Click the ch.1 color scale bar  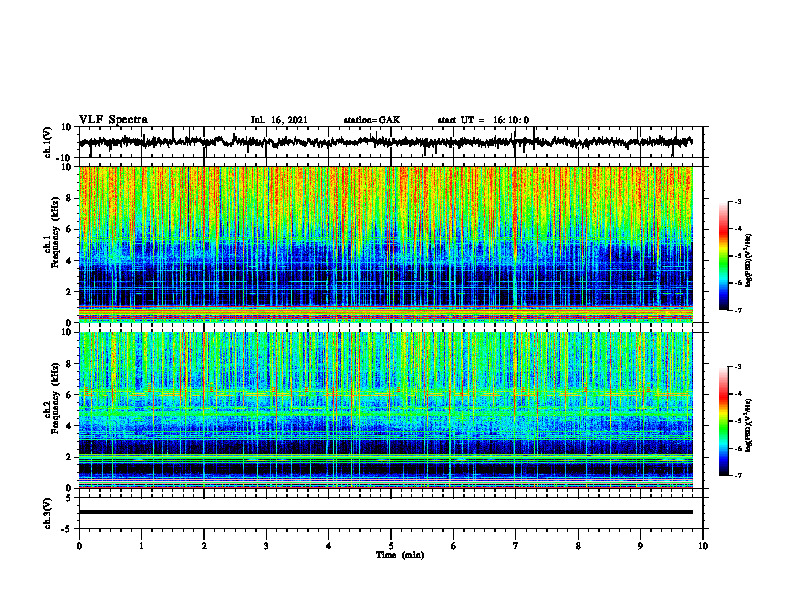coord(723,256)
